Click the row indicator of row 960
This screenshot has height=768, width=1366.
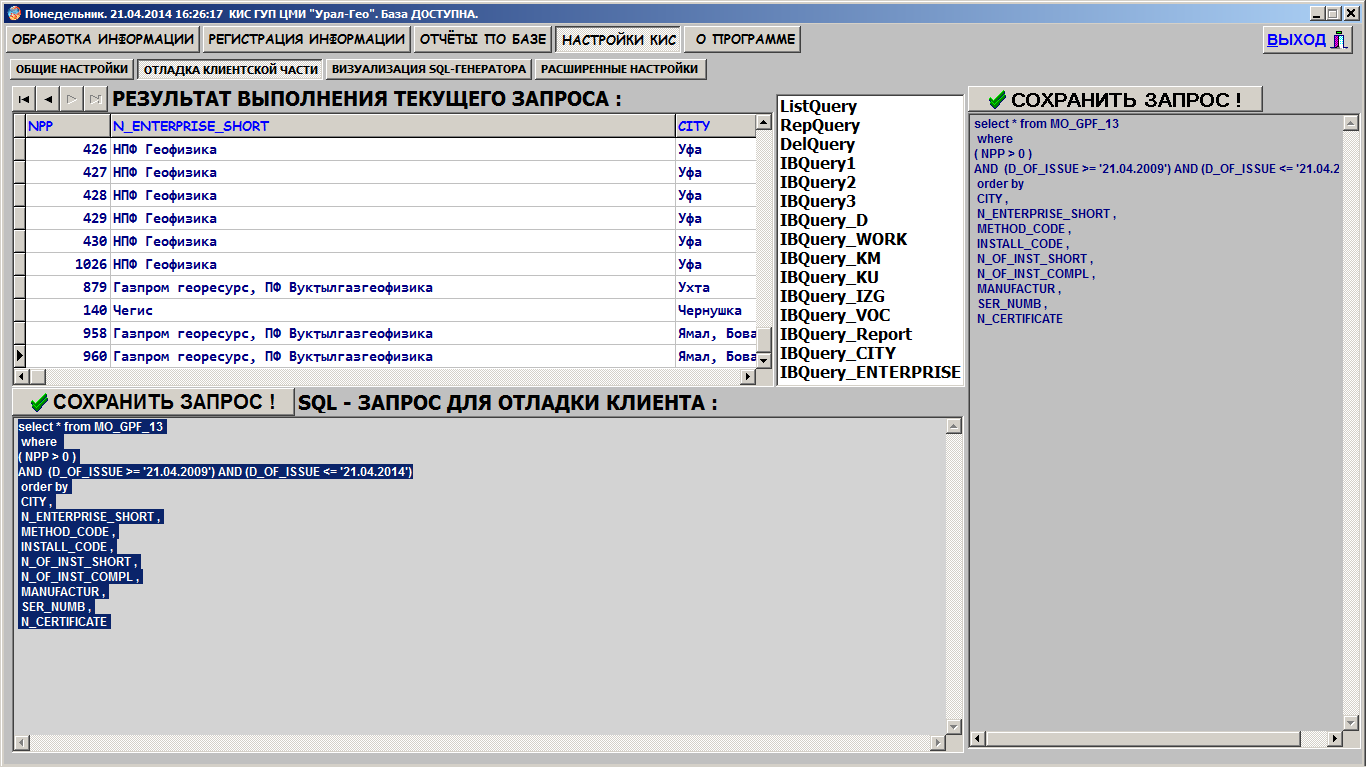(19, 356)
